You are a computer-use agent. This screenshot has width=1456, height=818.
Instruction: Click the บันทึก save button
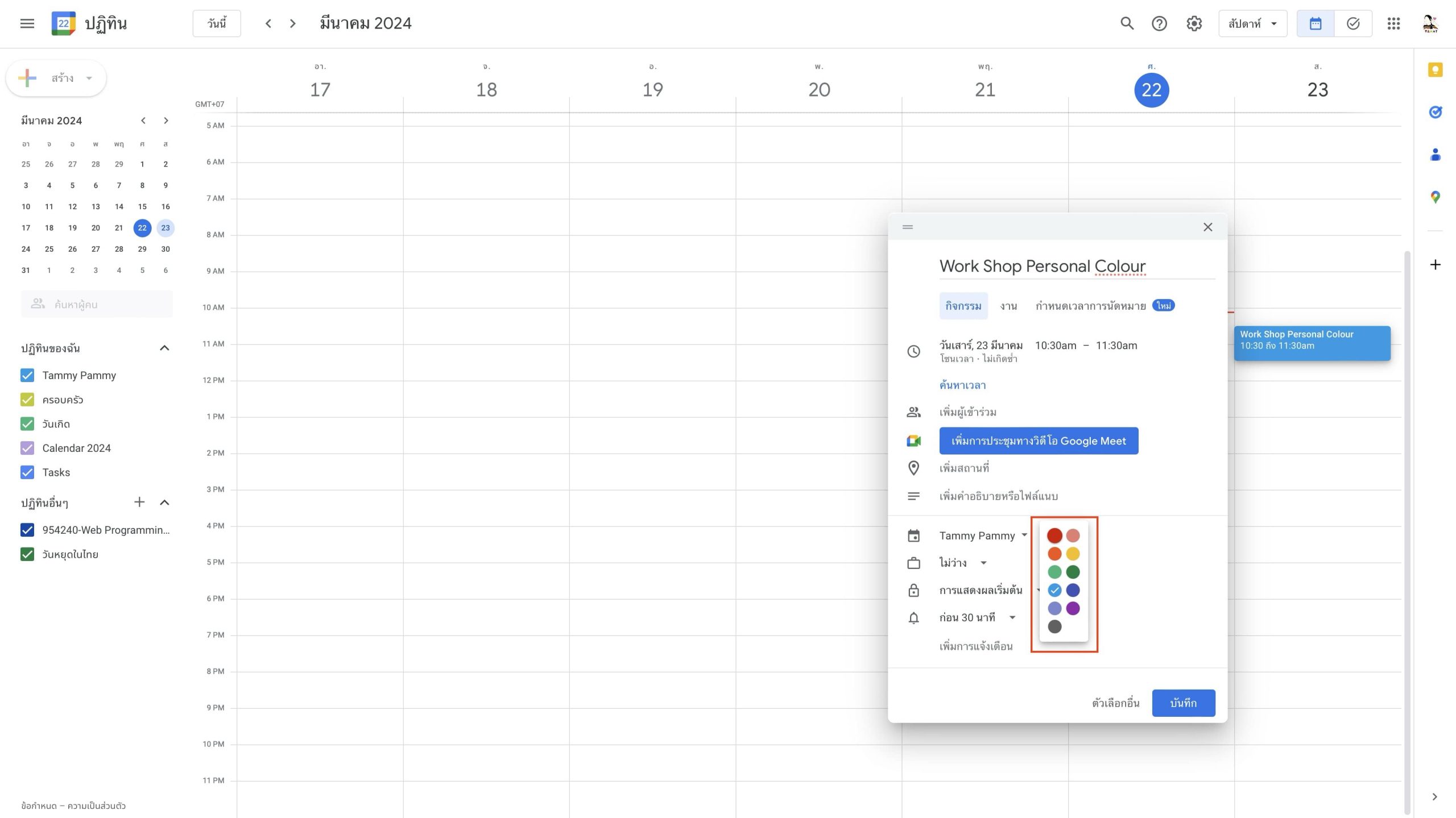click(x=1183, y=703)
